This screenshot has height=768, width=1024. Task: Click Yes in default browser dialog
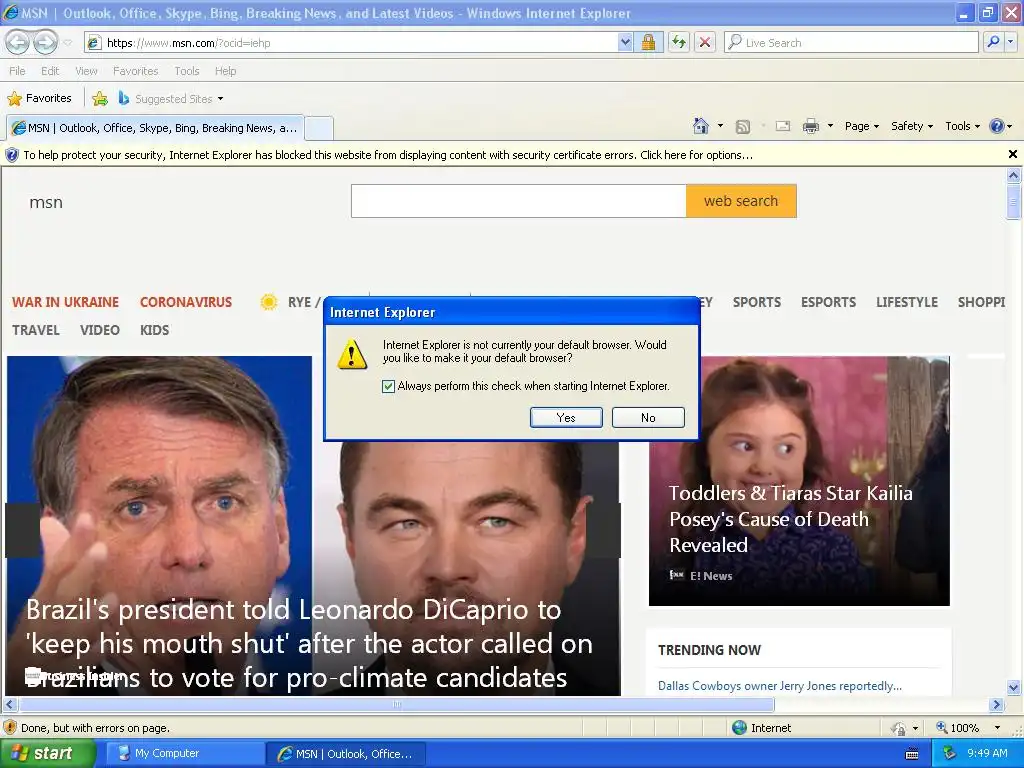(566, 418)
